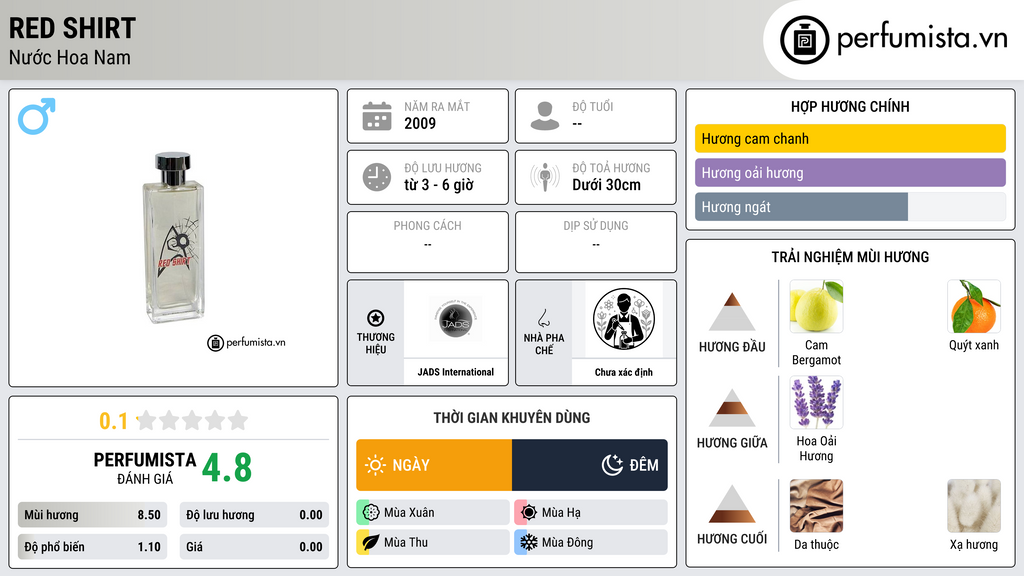Click the Dịp sử dụng card
This screenshot has height=576, width=1024.
[x=596, y=242]
